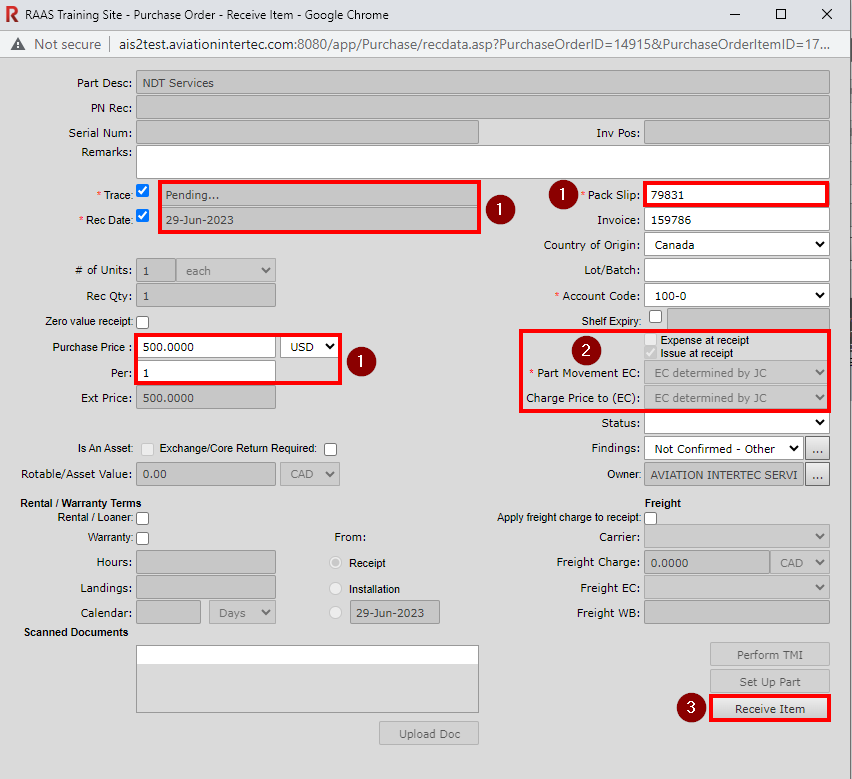
Task: Open the Account Code dropdown
Action: [736, 296]
